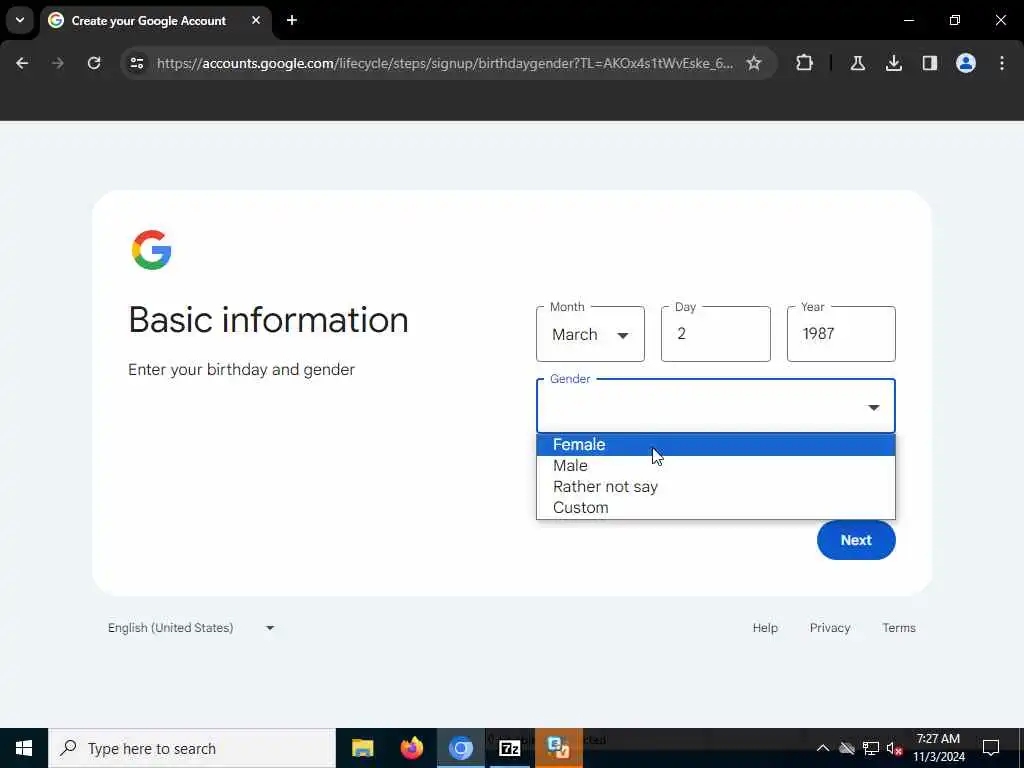Screen dimensions: 1024x768
Task: Bookmark this page with the star icon
Action: tap(754, 63)
